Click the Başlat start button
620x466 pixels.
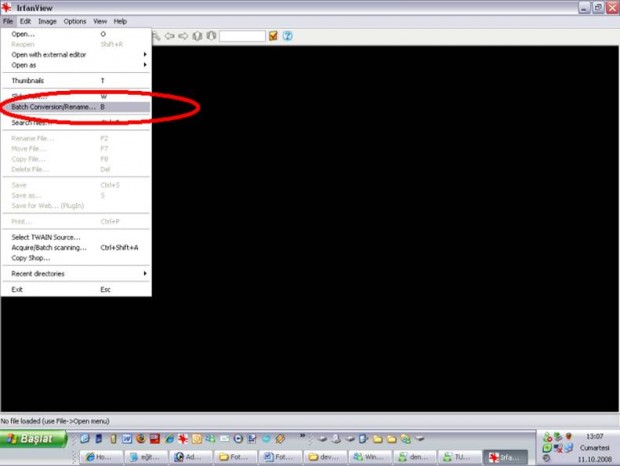click(34, 439)
